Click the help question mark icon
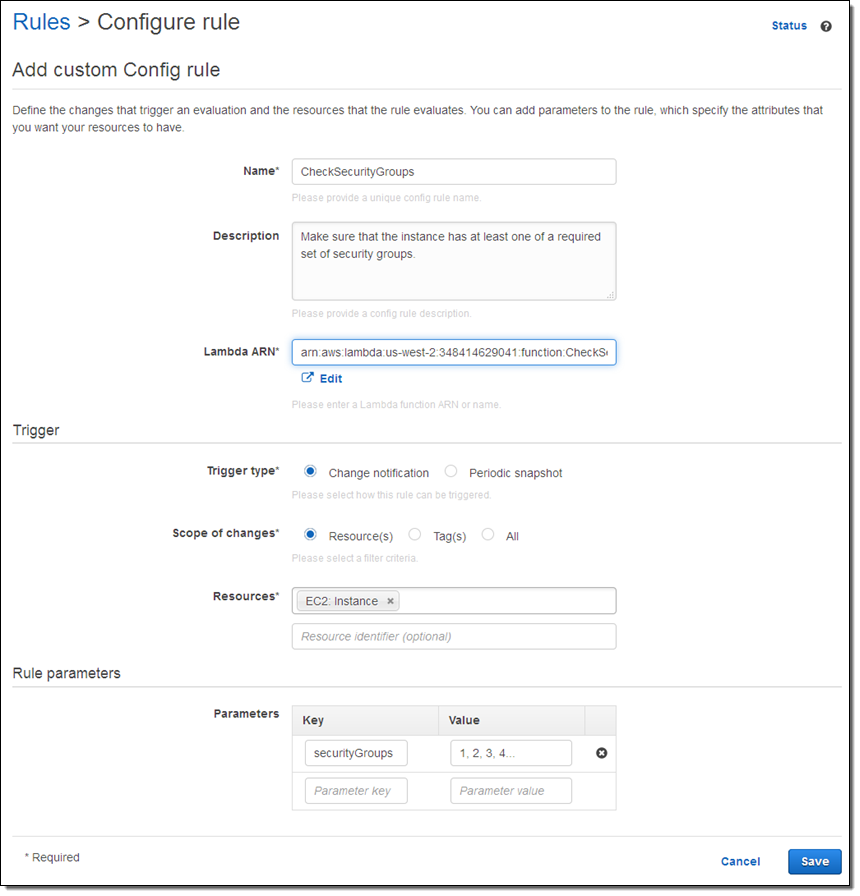This screenshot has width=860, height=896. click(x=826, y=27)
